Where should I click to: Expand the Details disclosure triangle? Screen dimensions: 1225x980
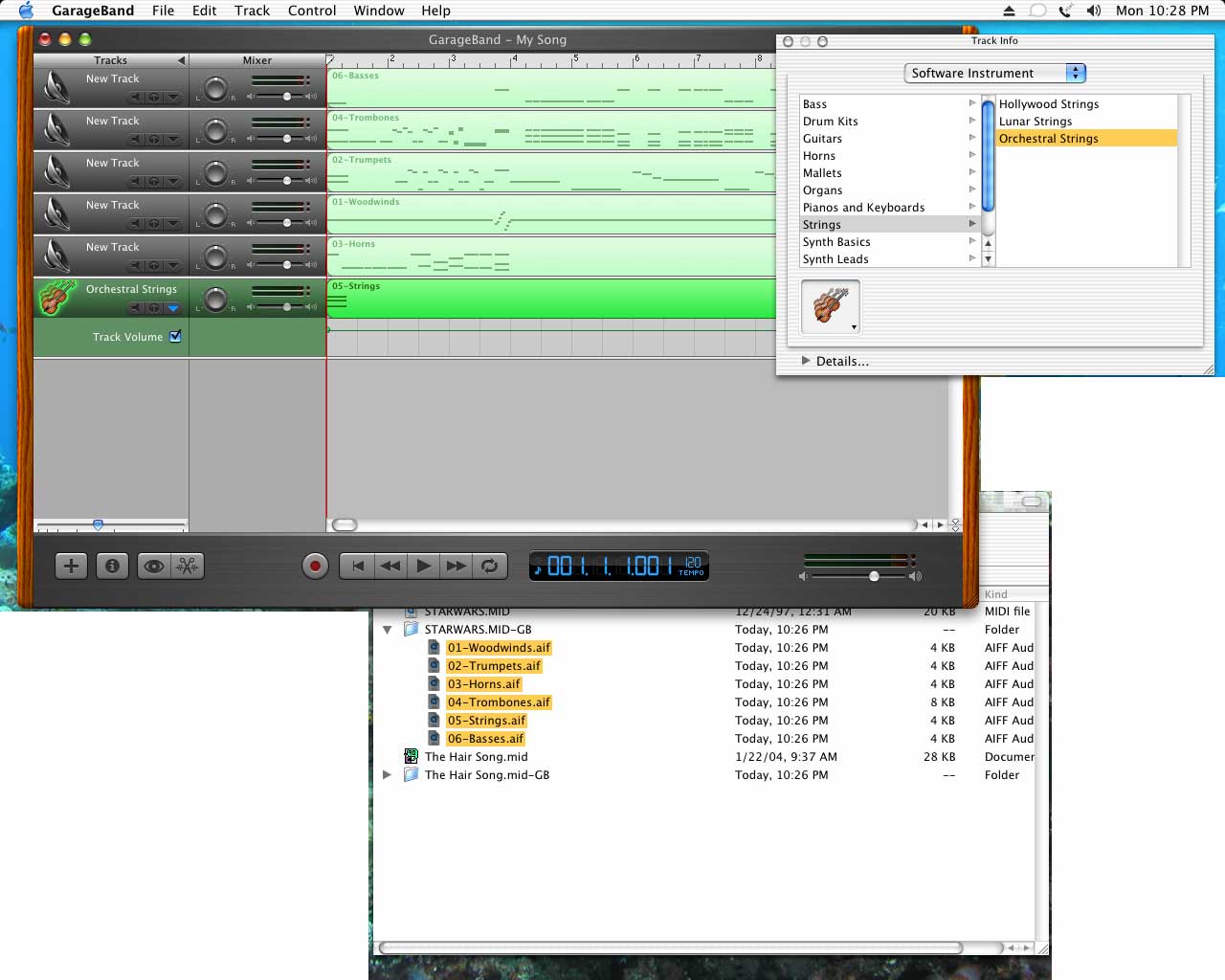coord(806,361)
